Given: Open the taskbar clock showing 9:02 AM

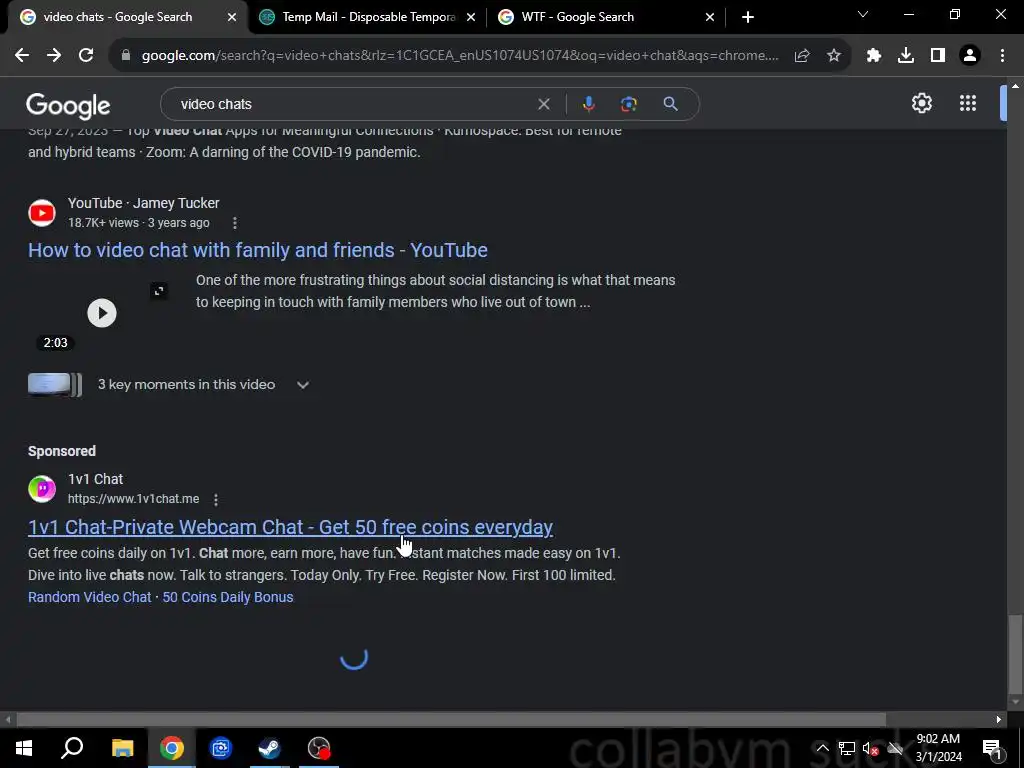Looking at the screenshot, I should point(938,748).
